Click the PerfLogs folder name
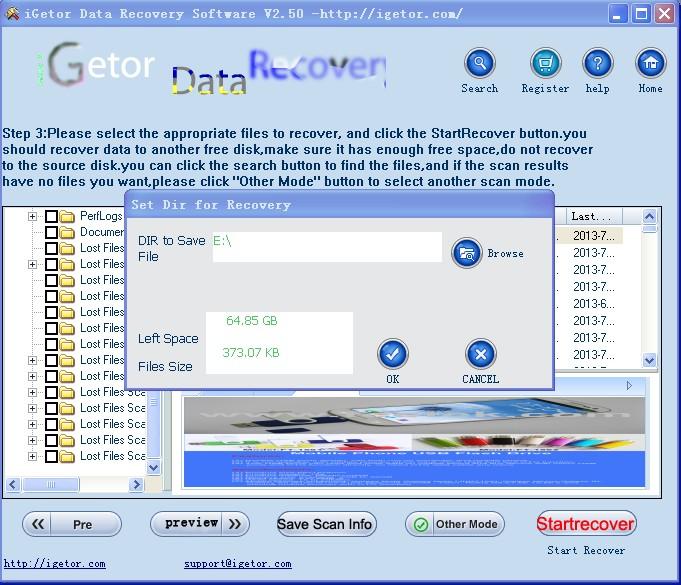 102,216
